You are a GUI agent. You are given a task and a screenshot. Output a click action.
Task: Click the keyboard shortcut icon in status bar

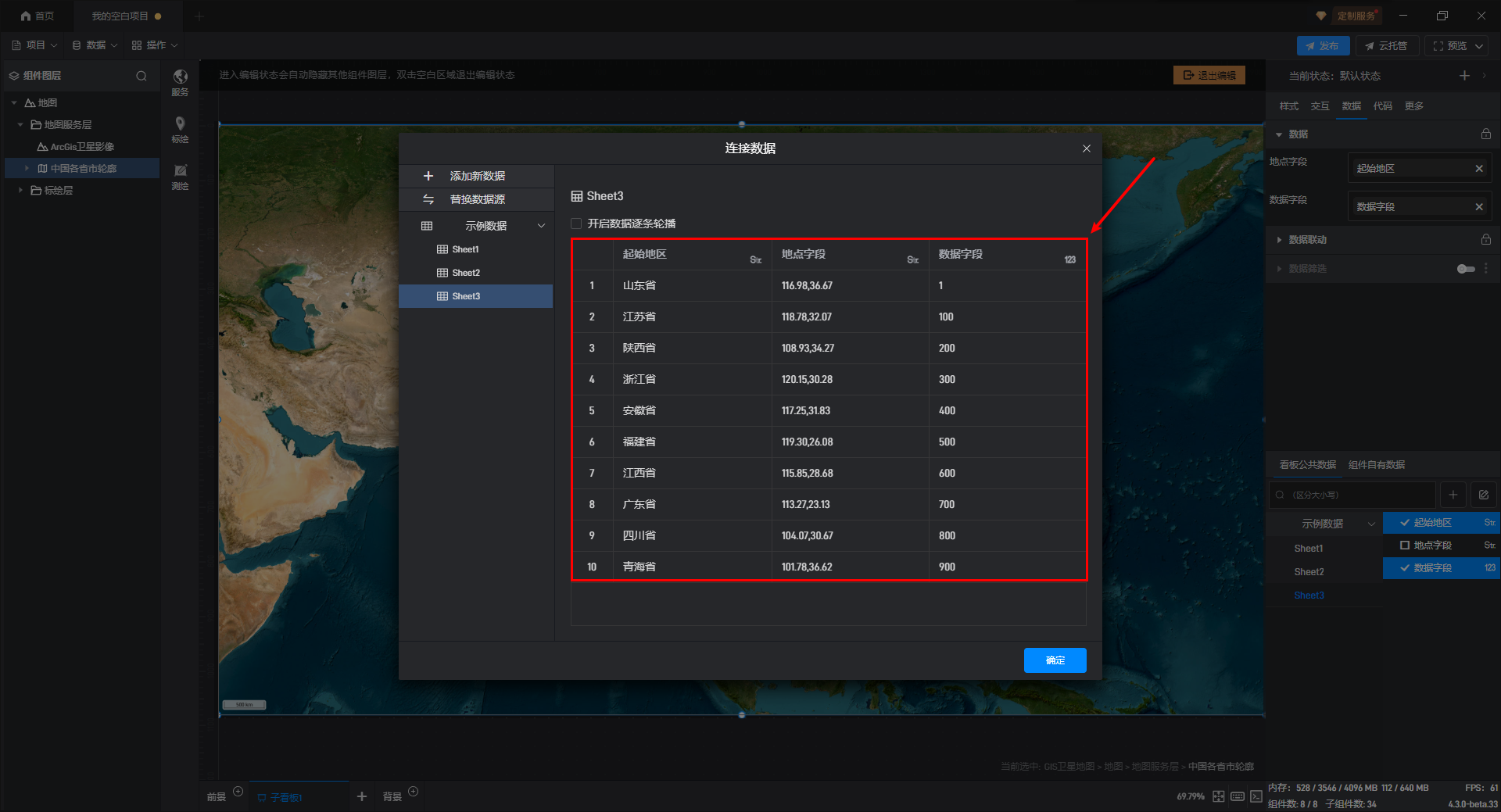click(x=1238, y=796)
